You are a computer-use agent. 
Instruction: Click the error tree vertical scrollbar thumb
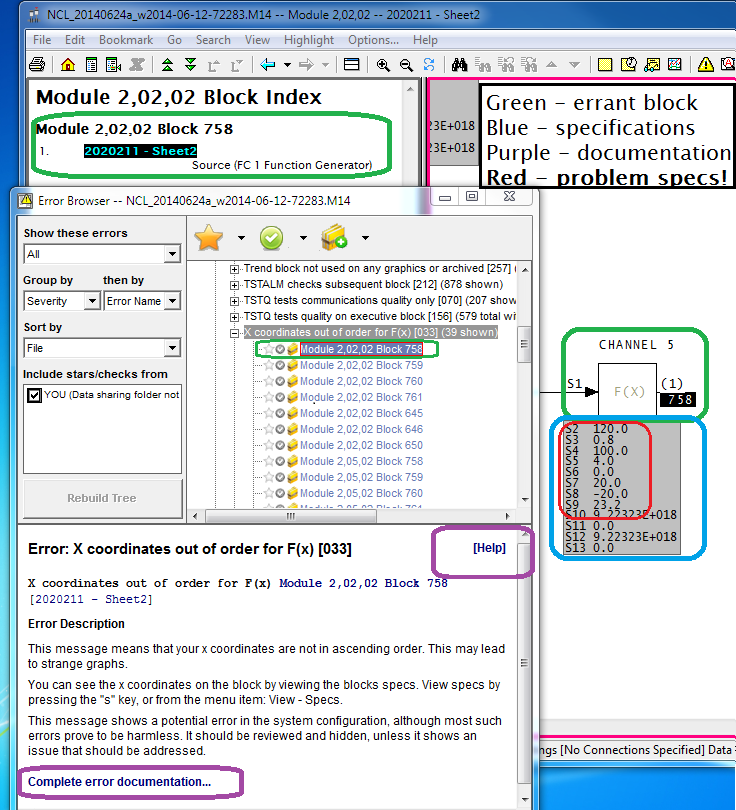524,344
